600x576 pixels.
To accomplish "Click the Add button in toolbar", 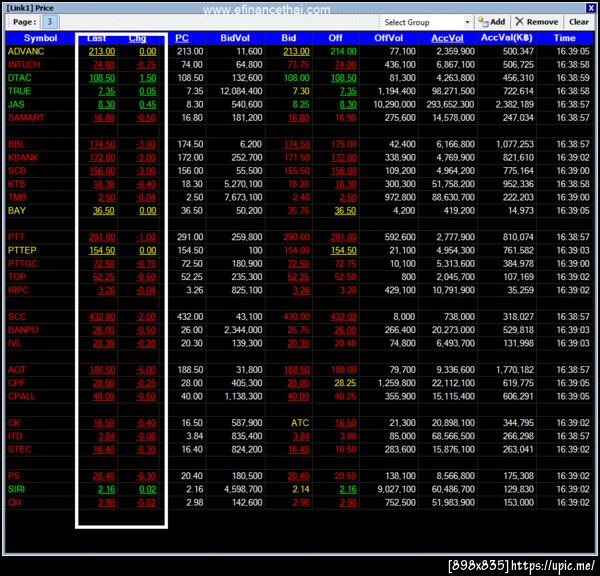I will (491, 22).
